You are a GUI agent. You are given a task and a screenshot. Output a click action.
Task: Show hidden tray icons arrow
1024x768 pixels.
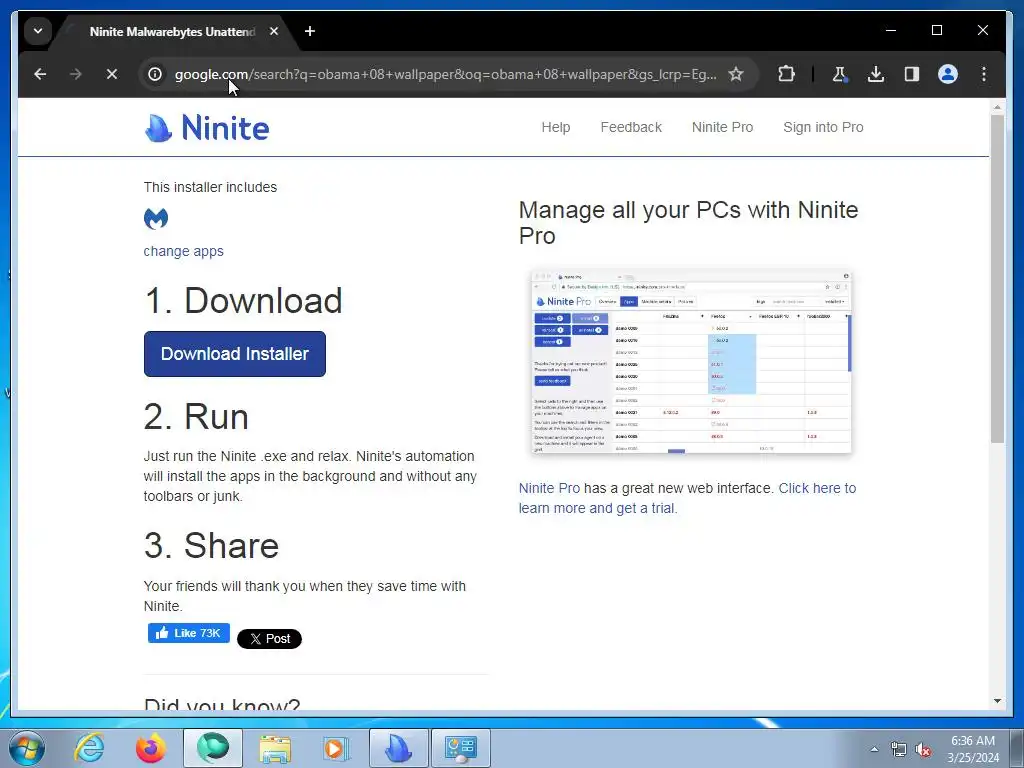tap(874, 749)
